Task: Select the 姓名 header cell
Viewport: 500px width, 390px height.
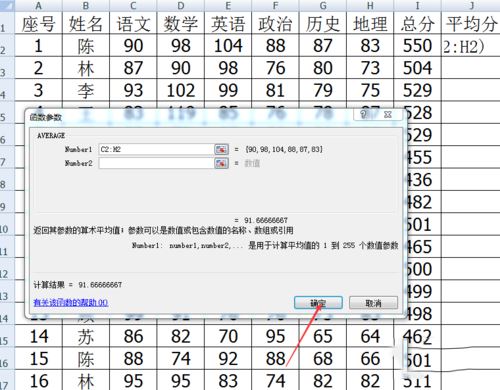Action: point(86,23)
